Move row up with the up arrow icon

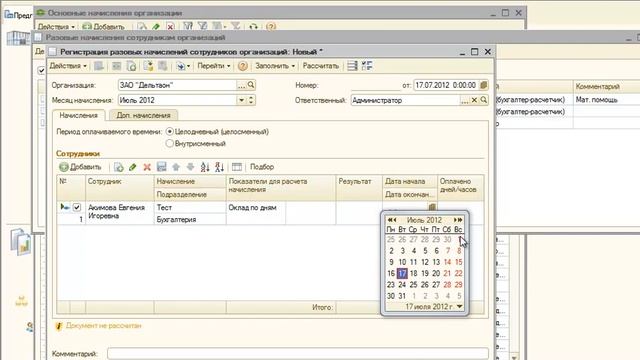(x=176, y=167)
